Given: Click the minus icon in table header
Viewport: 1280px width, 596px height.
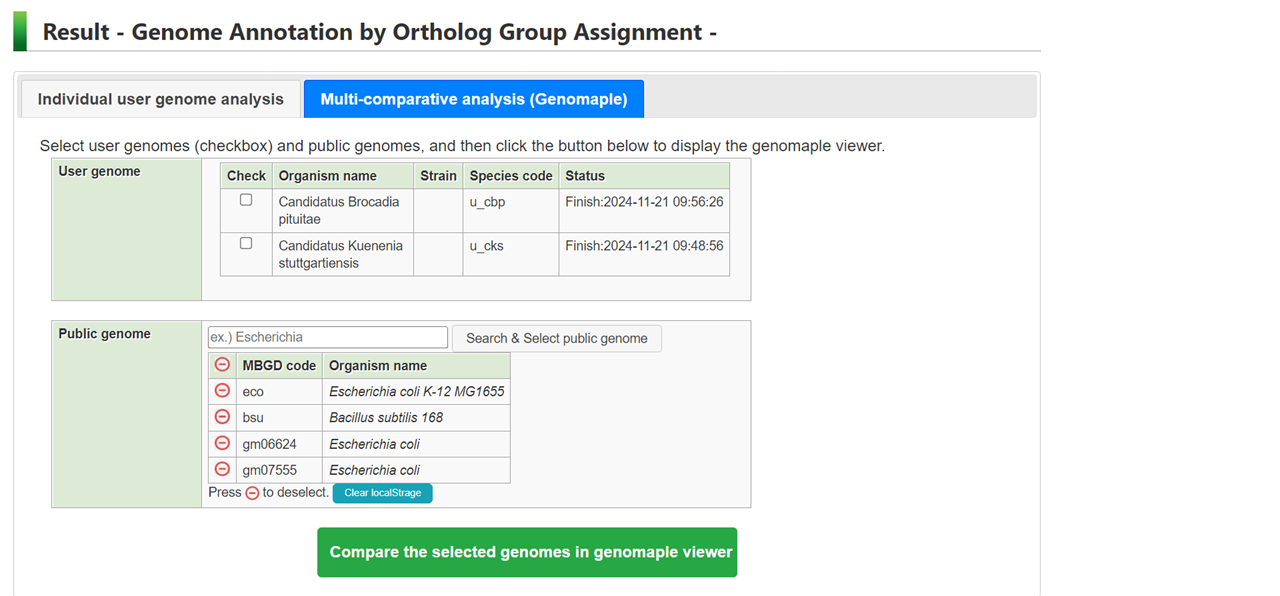Looking at the screenshot, I should pos(222,365).
